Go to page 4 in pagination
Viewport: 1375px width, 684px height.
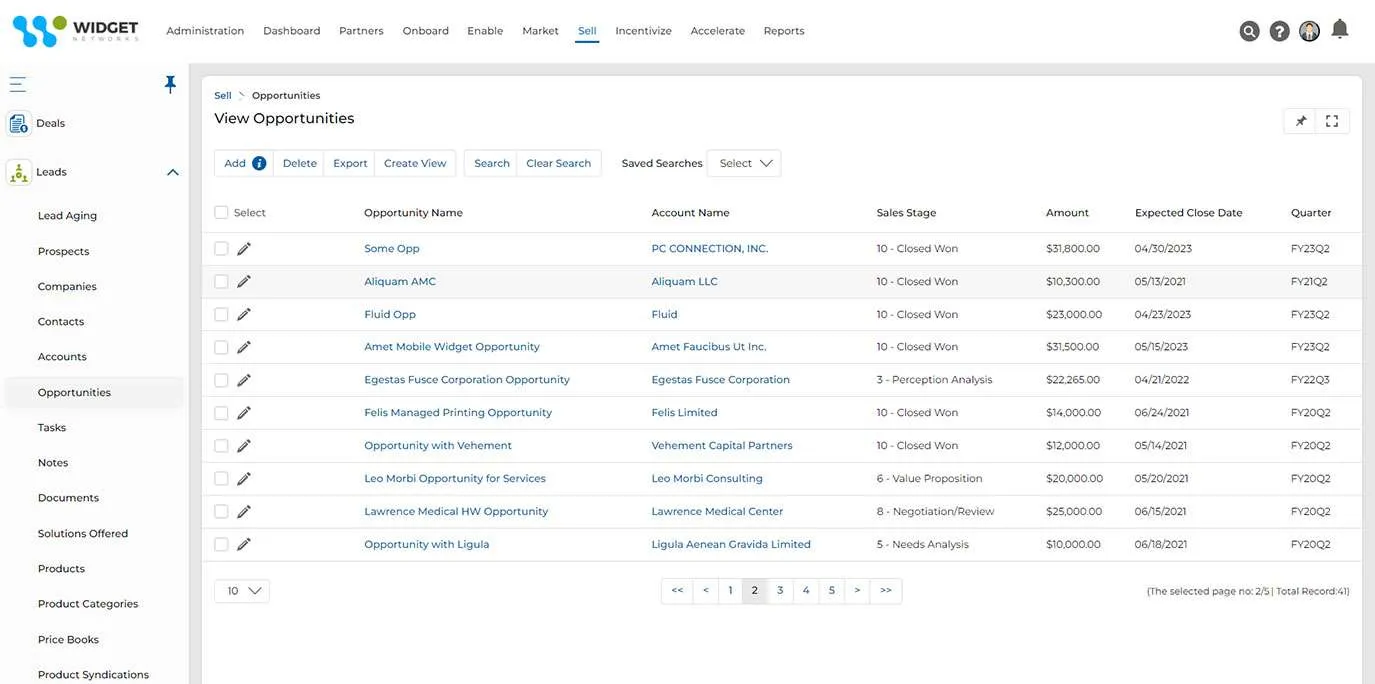tap(806, 591)
